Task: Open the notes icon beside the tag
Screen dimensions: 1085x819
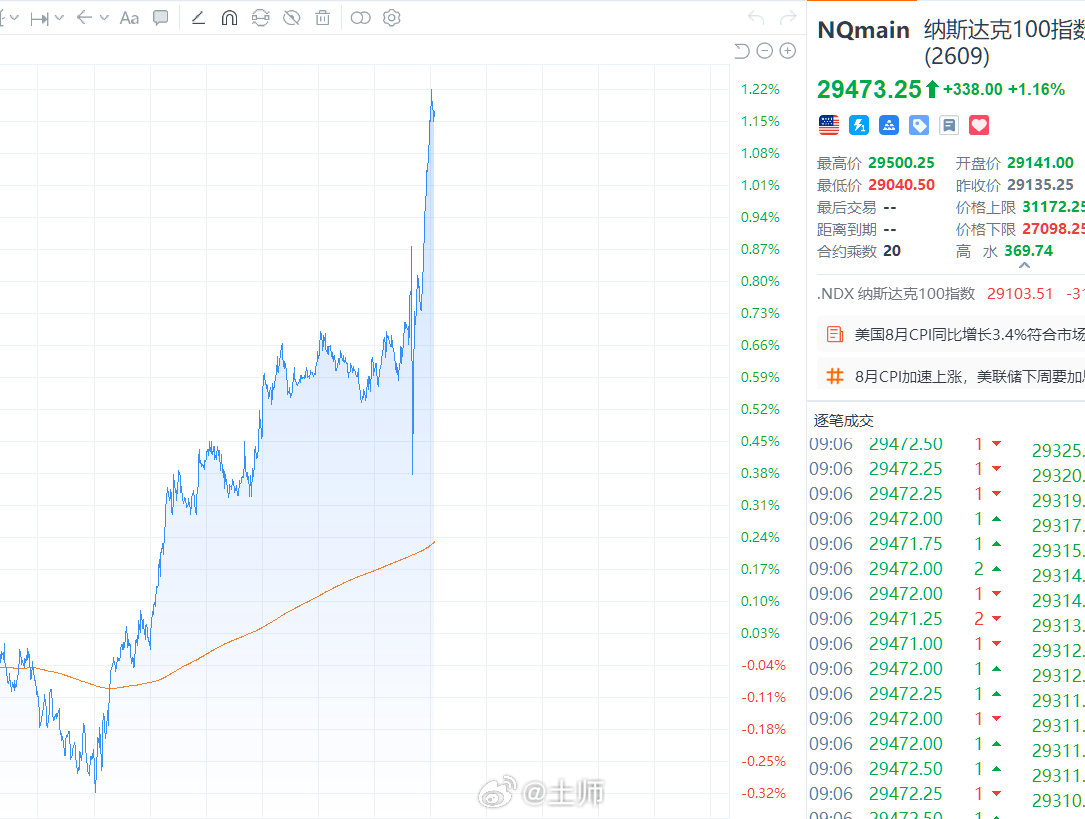Action: (x=949, y=125)
